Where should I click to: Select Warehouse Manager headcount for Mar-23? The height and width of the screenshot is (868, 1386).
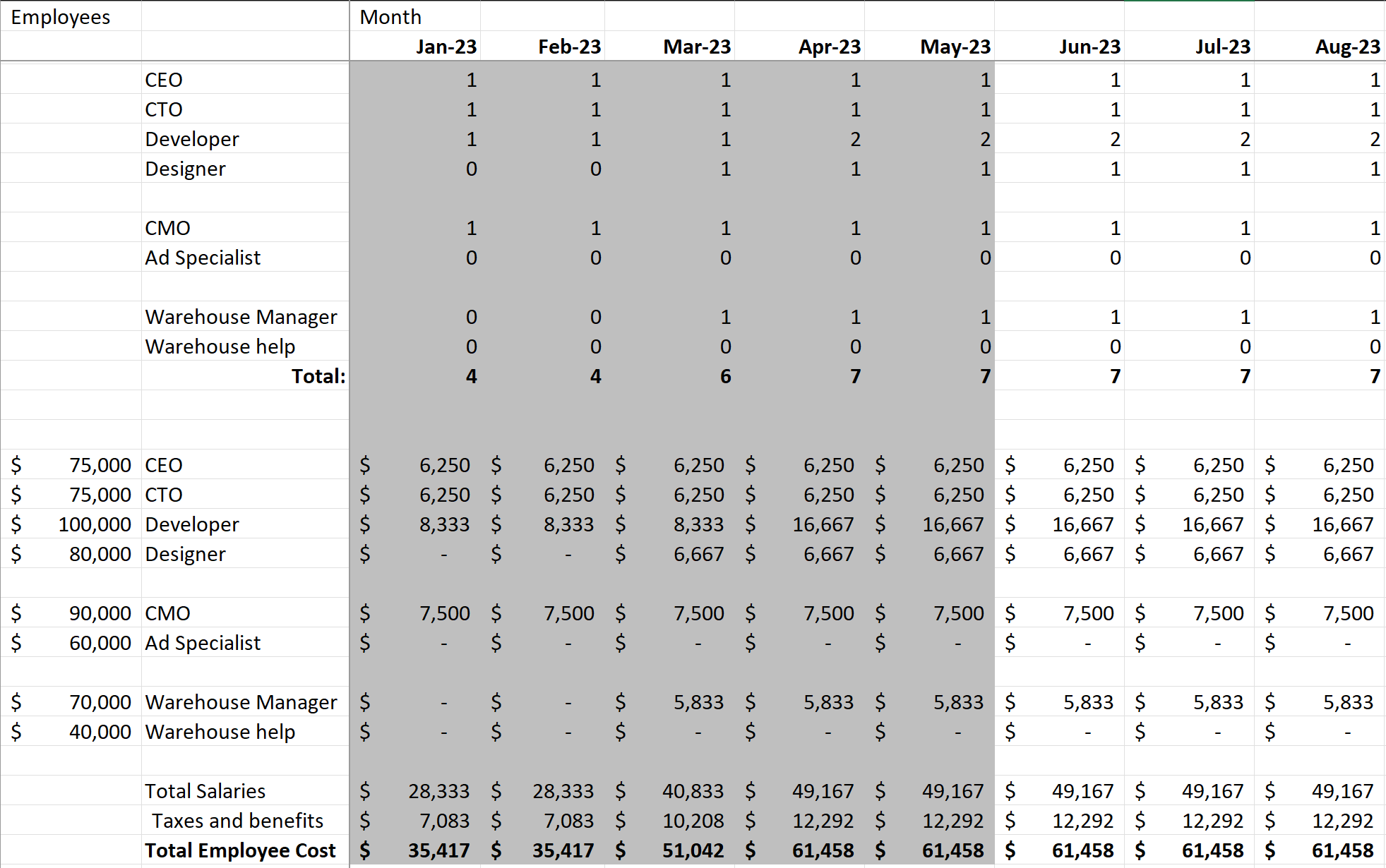click(669, 316)
